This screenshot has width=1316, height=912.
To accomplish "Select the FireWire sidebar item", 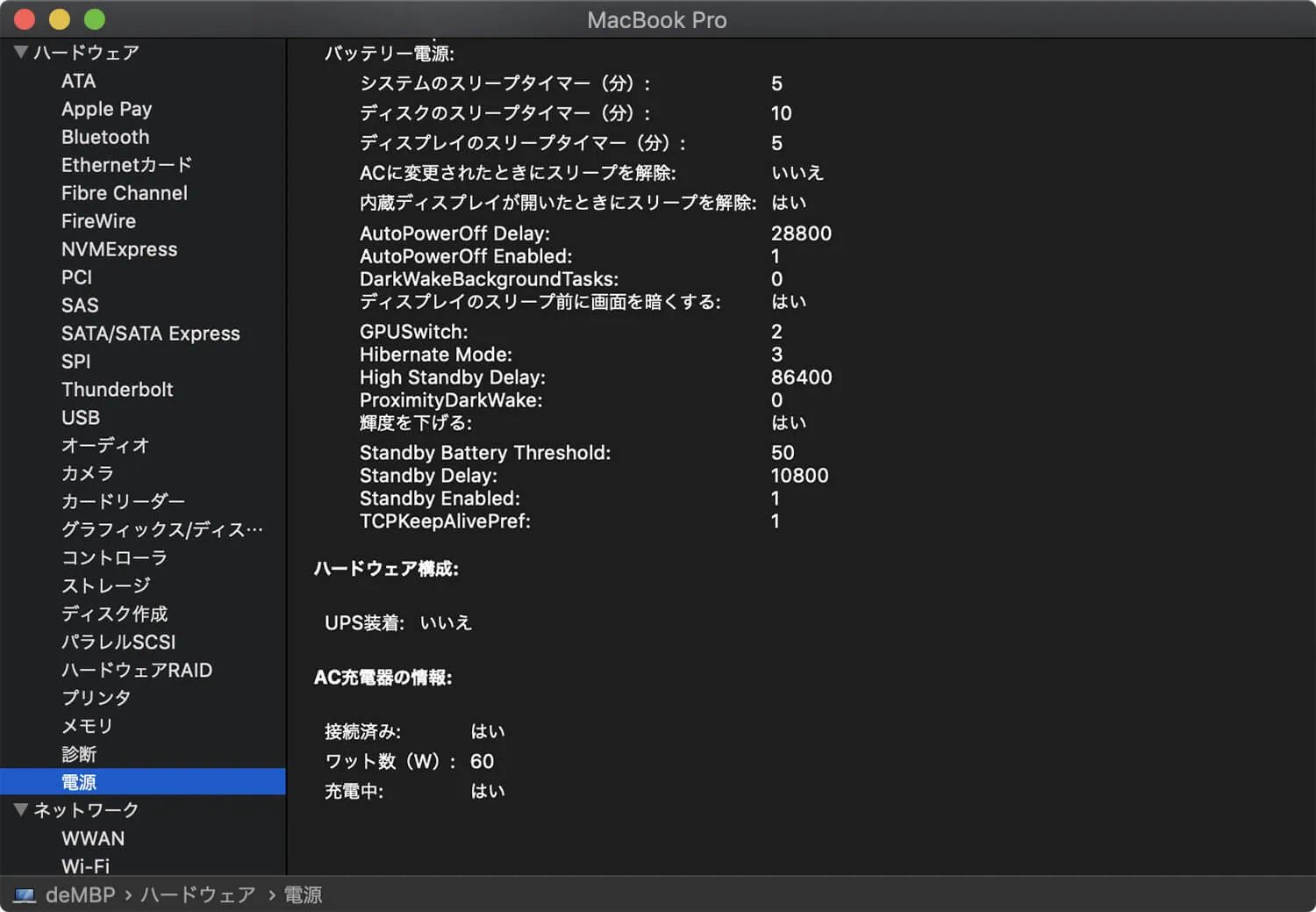I will tap(98, 221).
